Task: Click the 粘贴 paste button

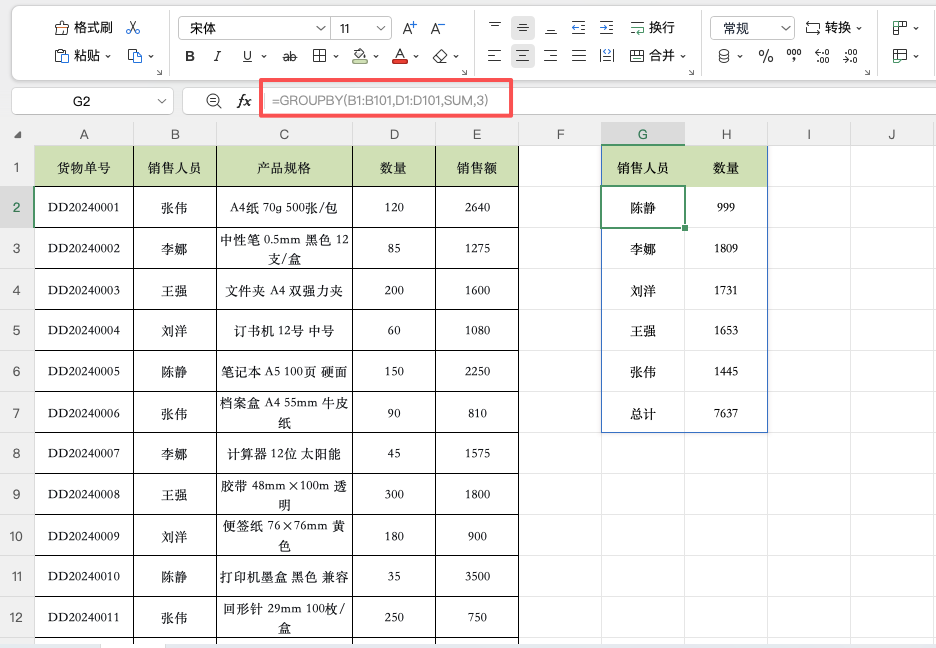Action: tap(77, 55)
